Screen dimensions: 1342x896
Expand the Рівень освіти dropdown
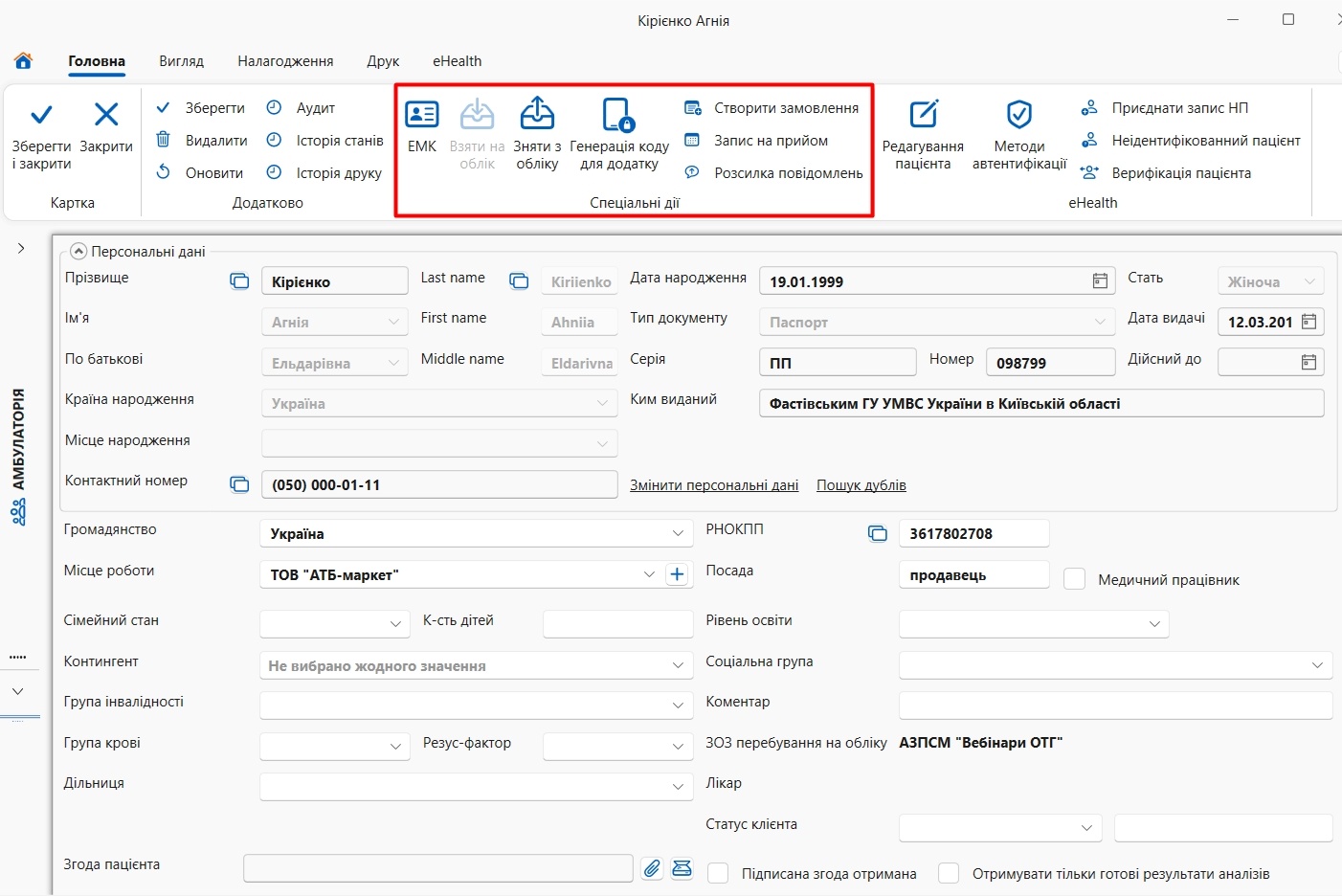pos(1153,624)
